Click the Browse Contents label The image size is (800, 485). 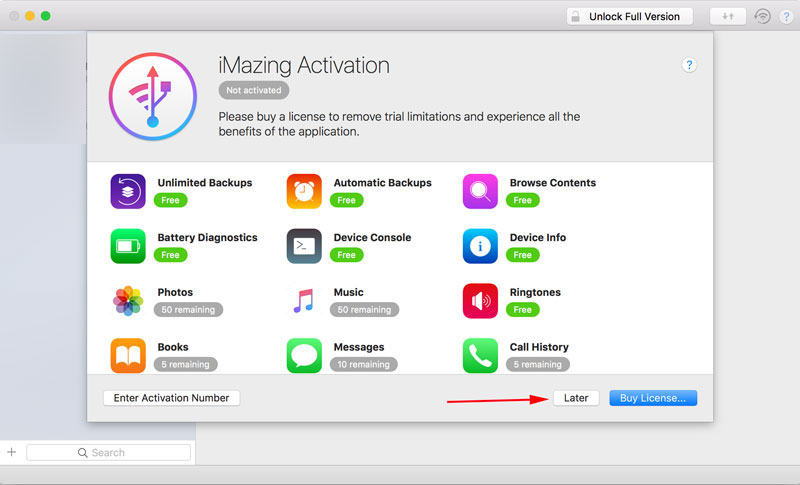(x=553, y=183)
